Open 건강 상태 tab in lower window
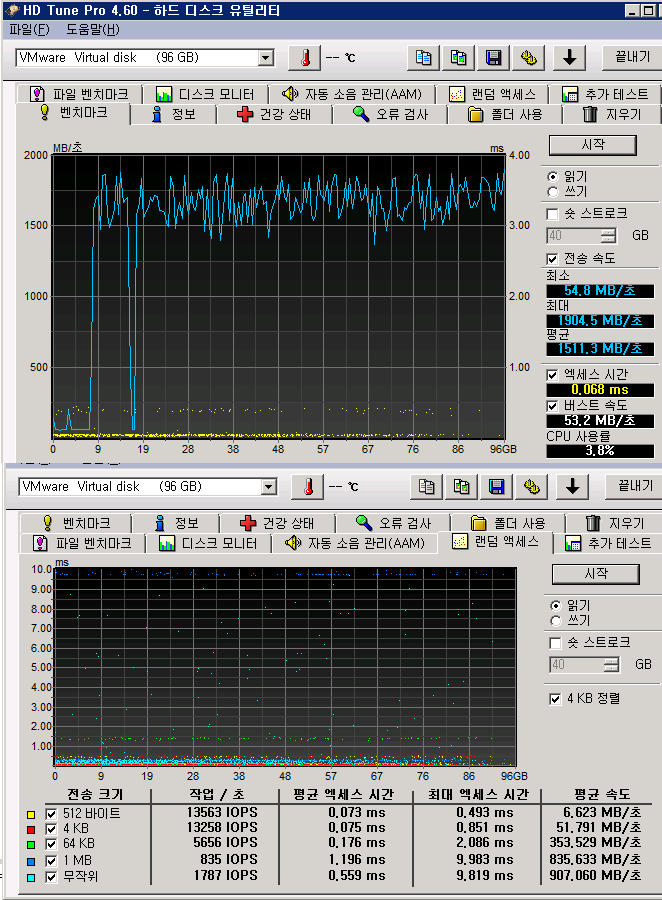Screen dimensions: 662x900 coord(277,523)
